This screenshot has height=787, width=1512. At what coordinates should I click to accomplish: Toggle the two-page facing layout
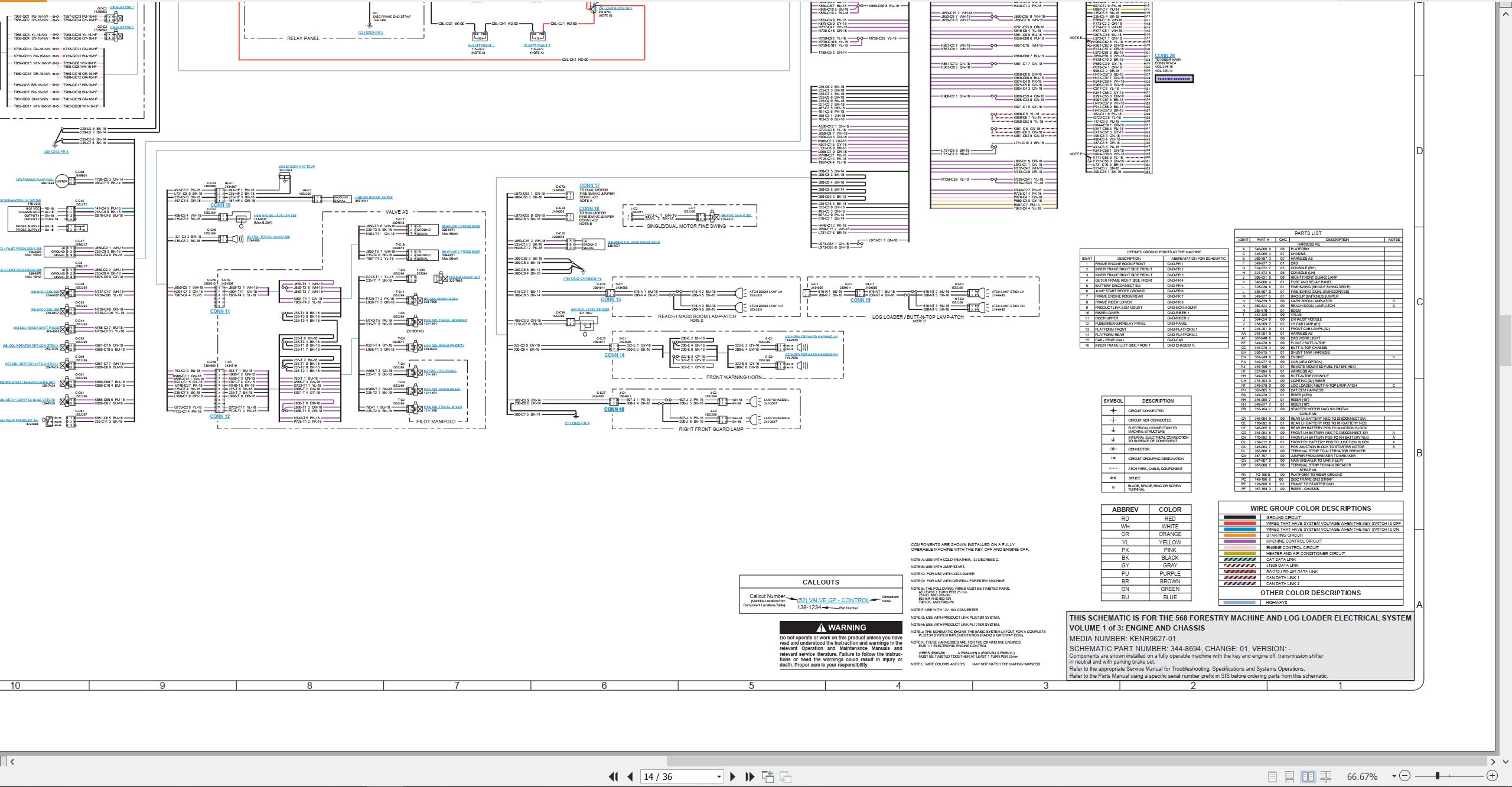[1308, 776]
